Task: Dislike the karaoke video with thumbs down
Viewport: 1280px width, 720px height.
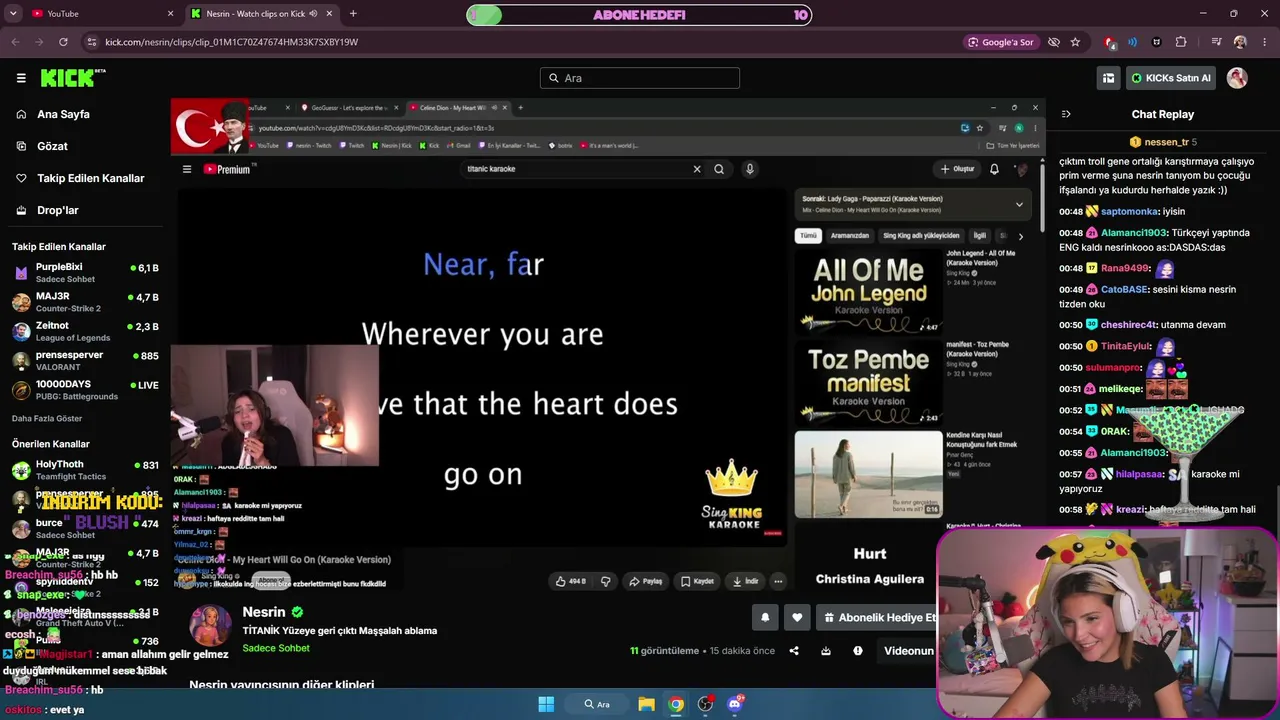Action: (605, 581)
